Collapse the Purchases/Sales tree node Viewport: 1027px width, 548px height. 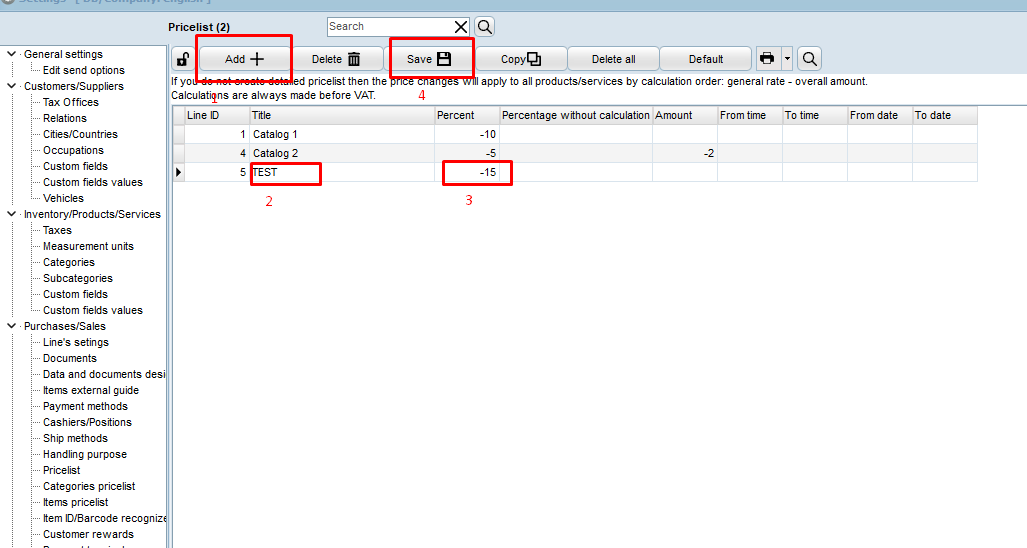click(x=11, y=326)
